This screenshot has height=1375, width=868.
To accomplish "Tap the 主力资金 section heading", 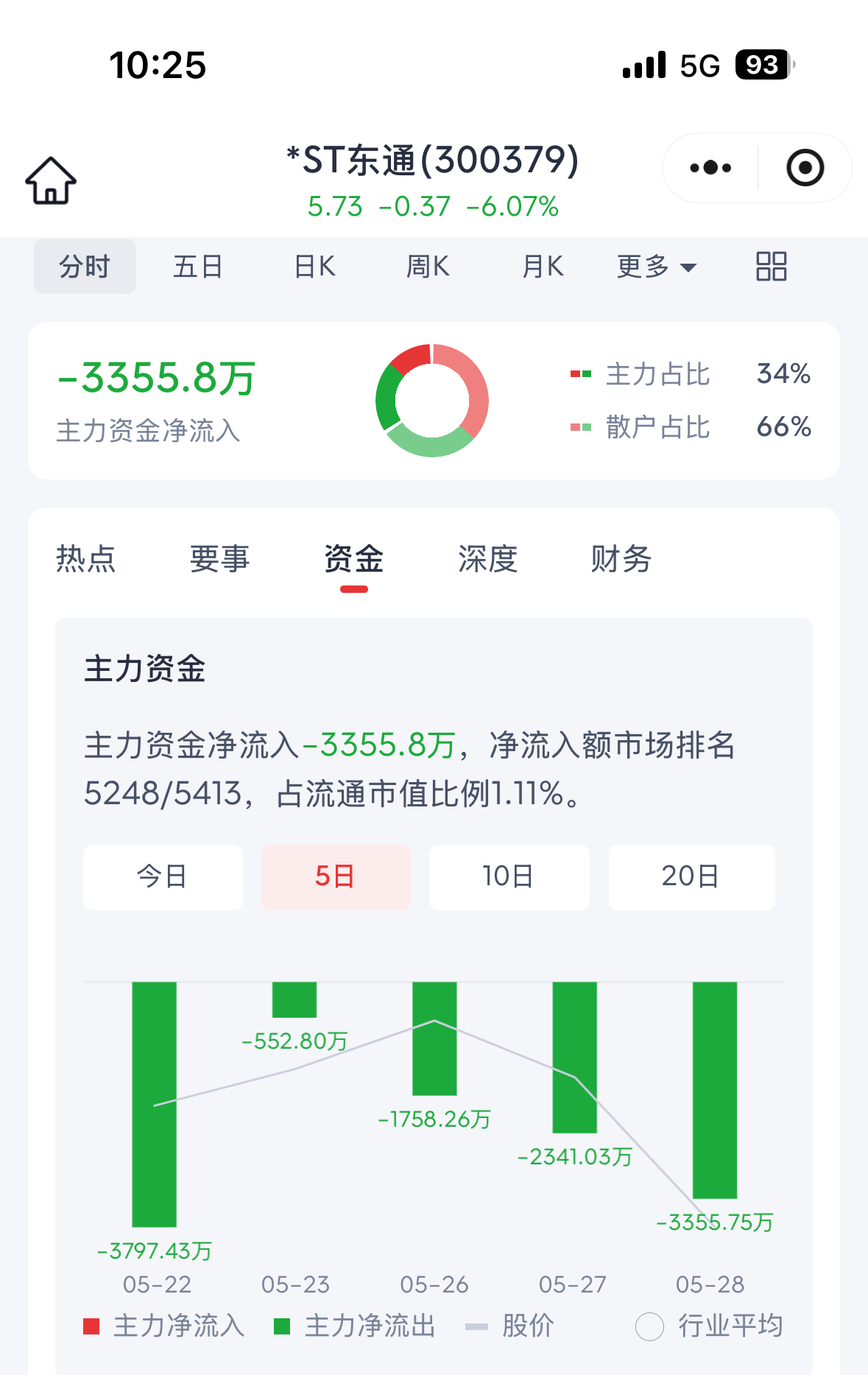I will click(x=145, y=669).
